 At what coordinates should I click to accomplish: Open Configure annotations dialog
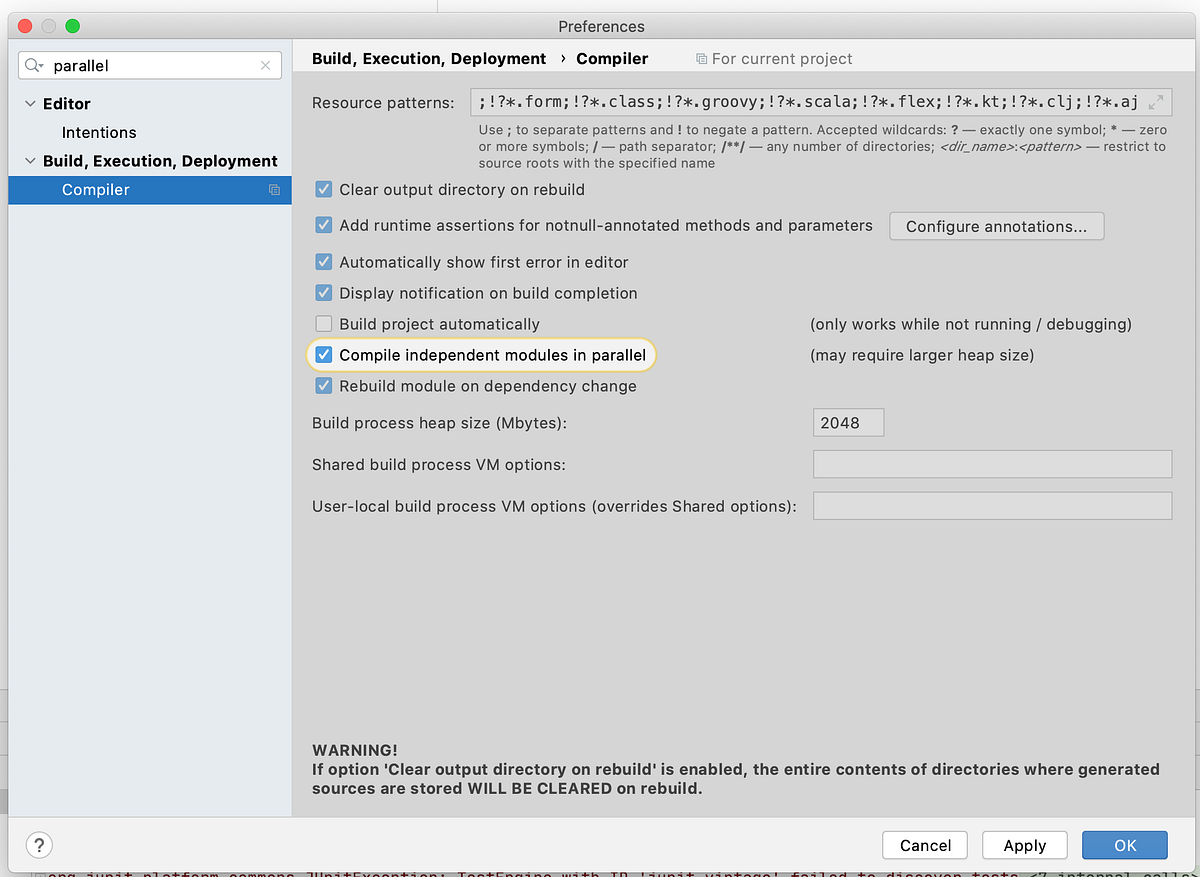(x=996, y=226)
